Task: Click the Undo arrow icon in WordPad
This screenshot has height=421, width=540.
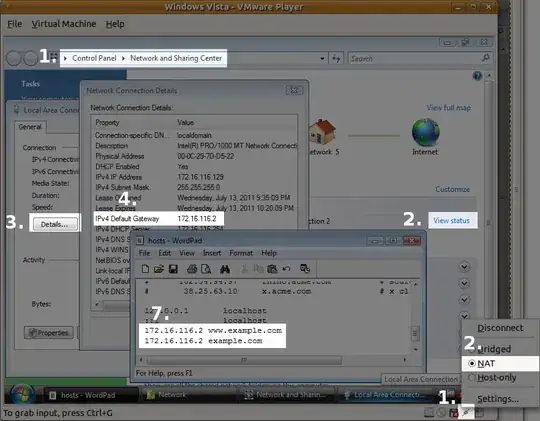Action: [x=286, y=269]
